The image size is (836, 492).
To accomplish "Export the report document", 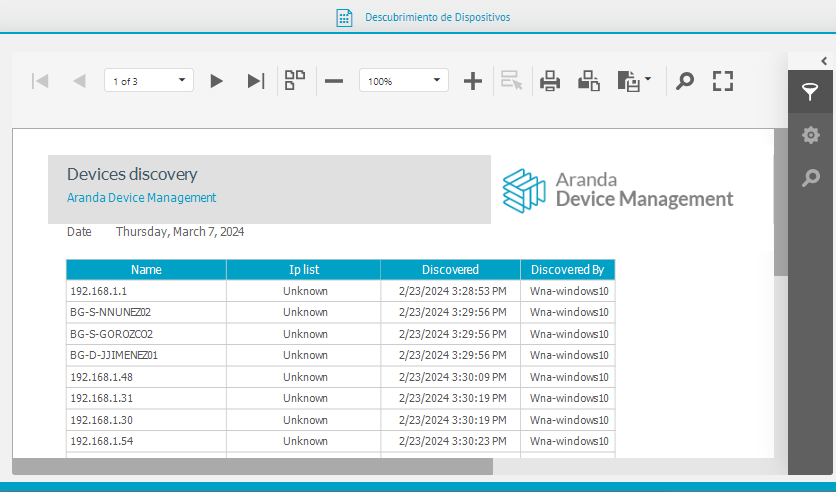I will [629, 81].
